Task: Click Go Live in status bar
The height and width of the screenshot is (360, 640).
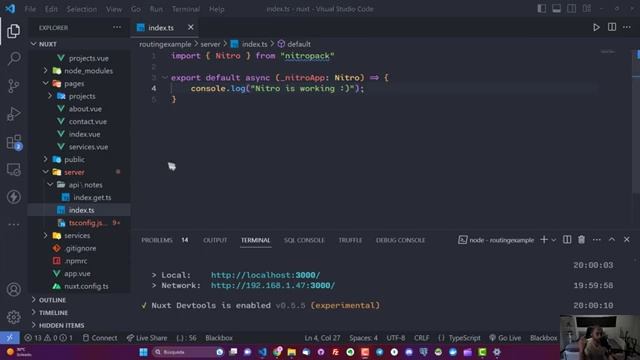Action: click(505, 338)
